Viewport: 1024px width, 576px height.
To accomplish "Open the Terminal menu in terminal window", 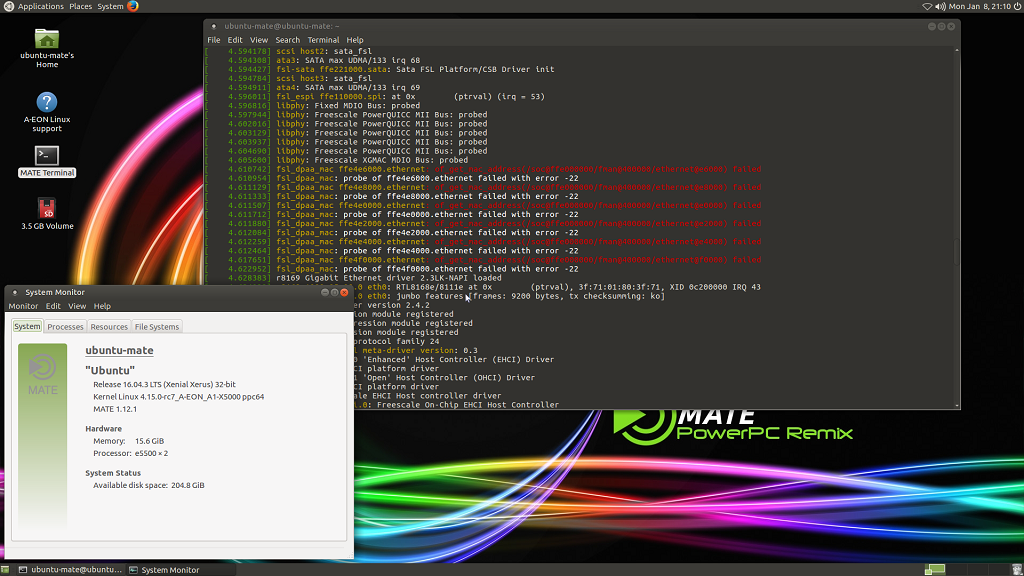I will point(323,40).
